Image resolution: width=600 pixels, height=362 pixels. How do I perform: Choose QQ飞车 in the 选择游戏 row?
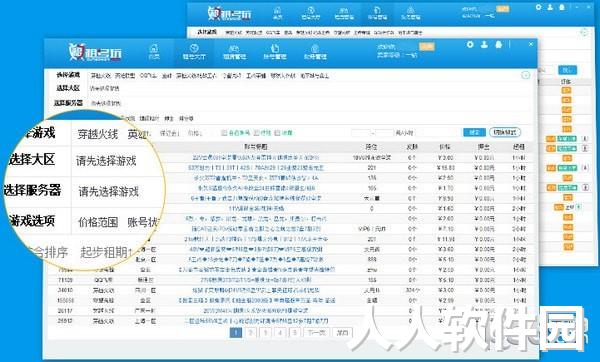pos(148,76)
